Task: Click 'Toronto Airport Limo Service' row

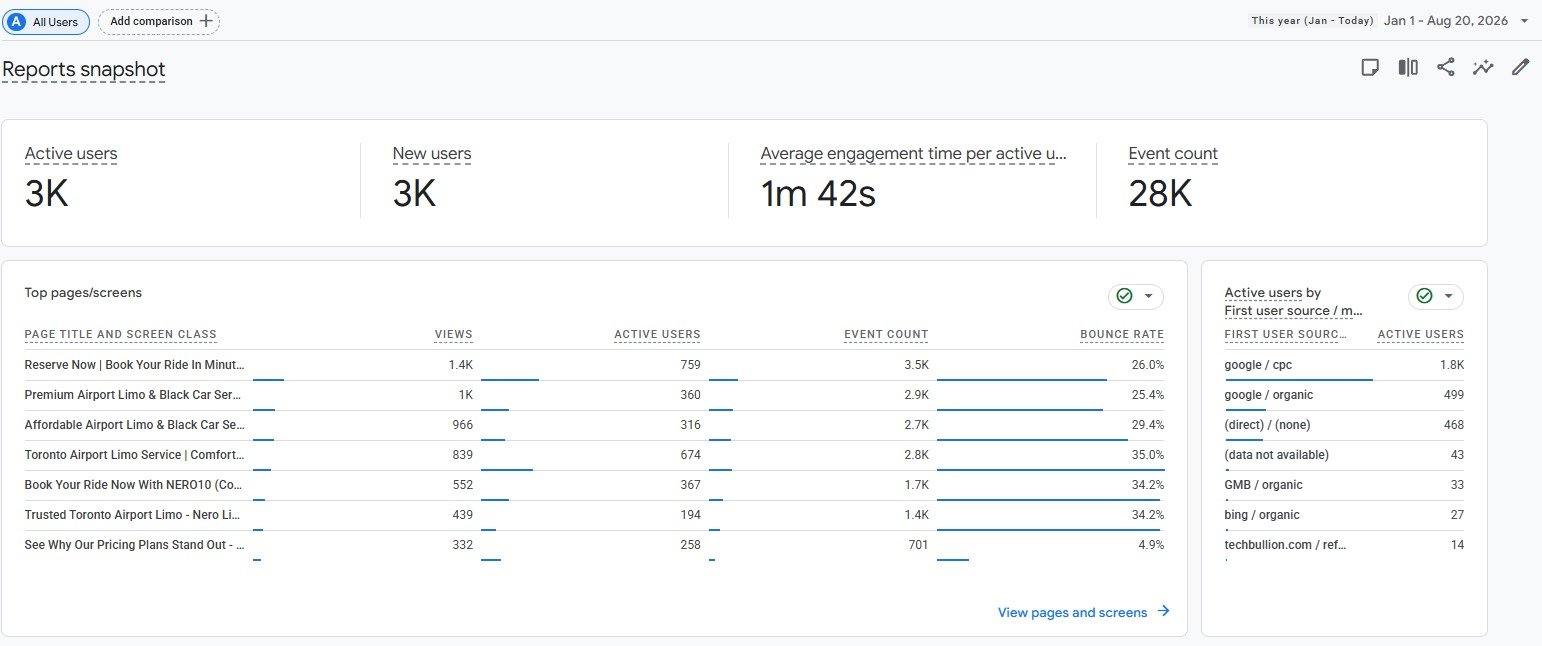Action: tap(594, 455)
